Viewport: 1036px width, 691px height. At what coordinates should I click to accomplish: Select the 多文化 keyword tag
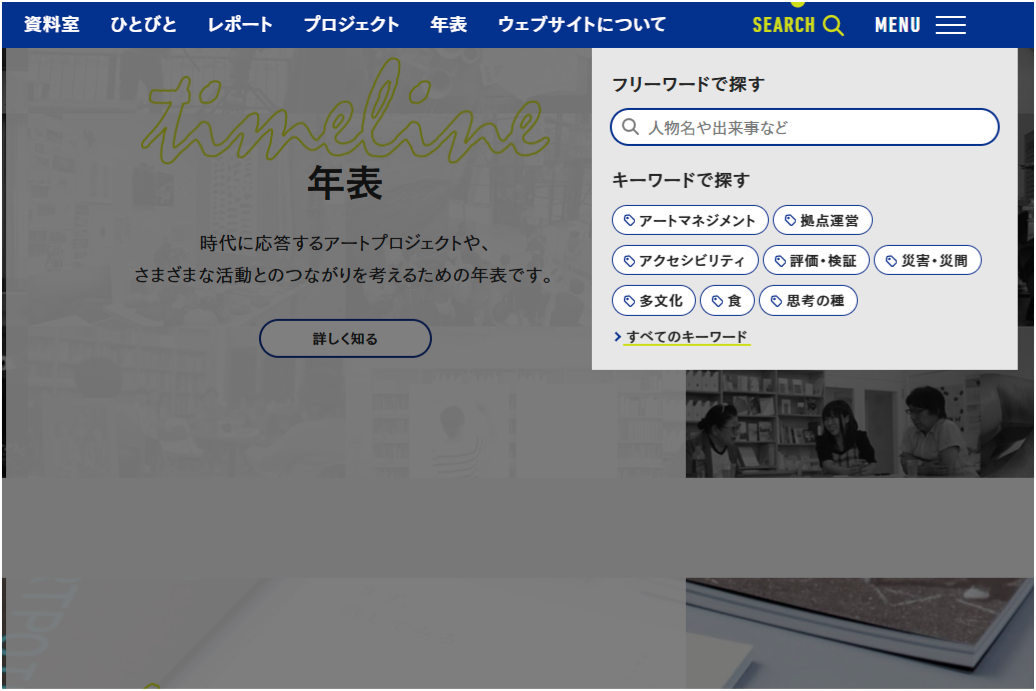pyautogui.click(x=653, y=301)
